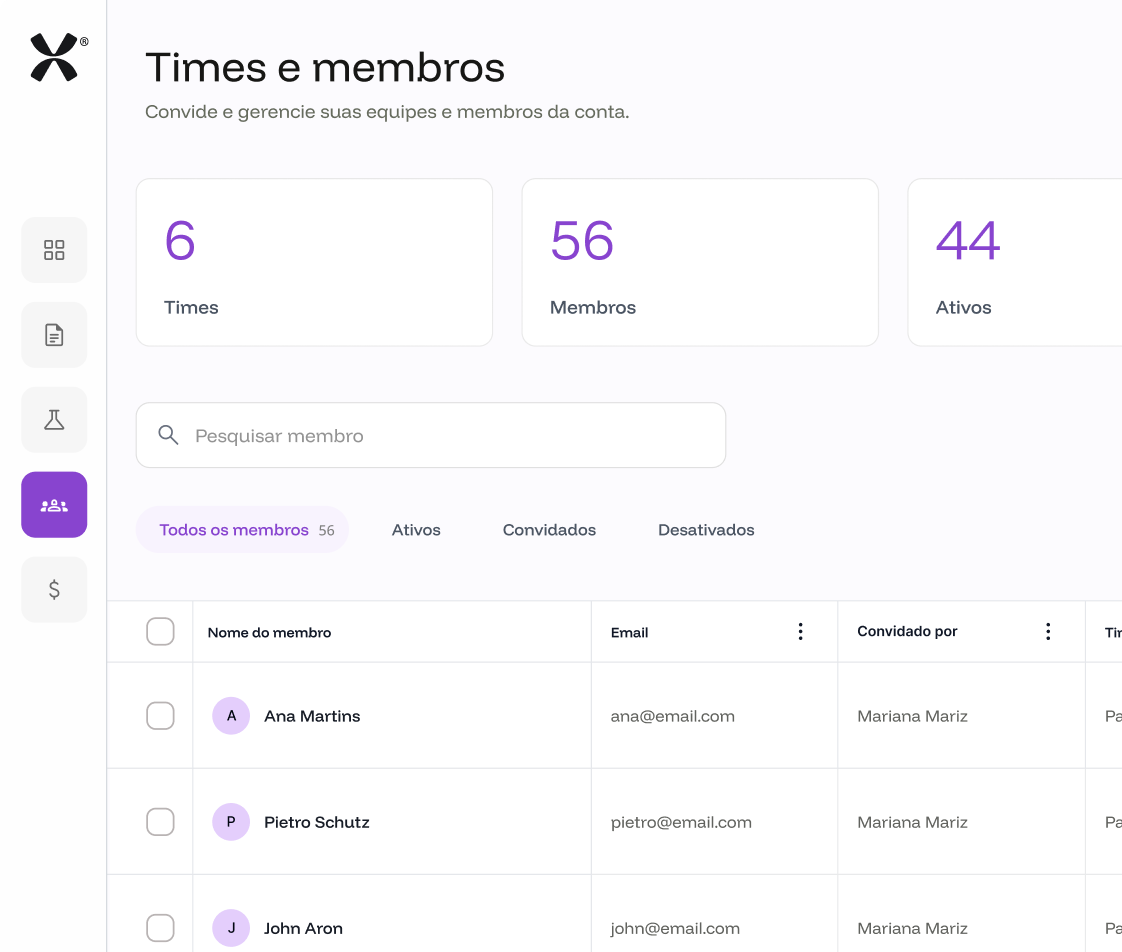1122x952 pixels.
Task: Check the box for Ana Martins row
Action: coord(160,716)
